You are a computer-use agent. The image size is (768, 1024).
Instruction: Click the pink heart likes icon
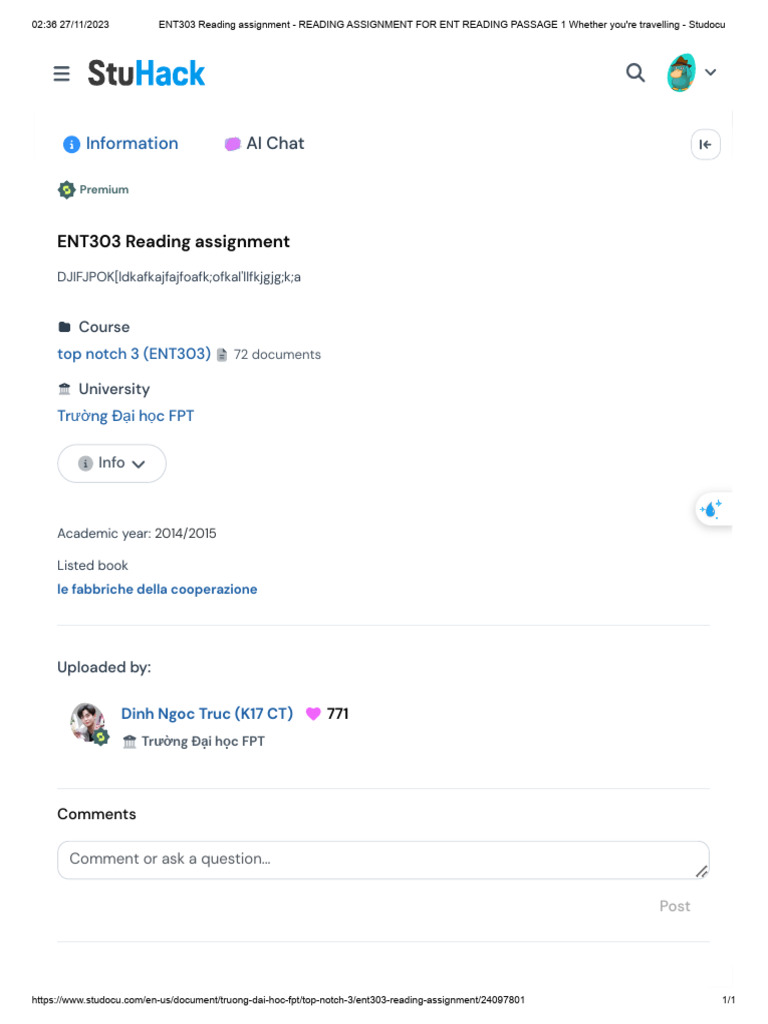click(313, 714)
